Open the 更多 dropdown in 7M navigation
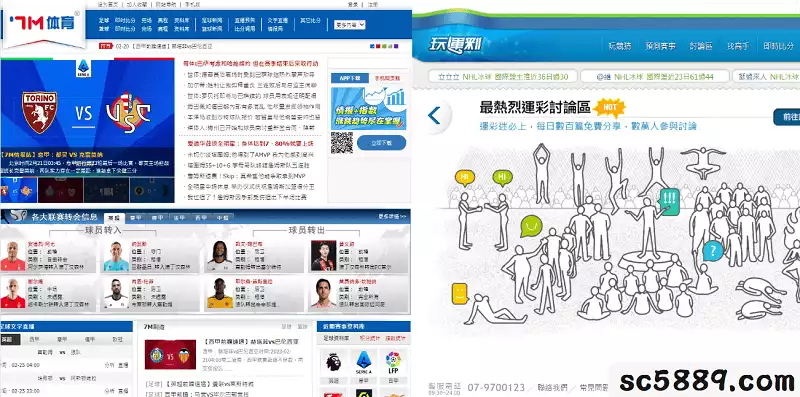This screenshot has width=800, height=397. tap(349, 24)
